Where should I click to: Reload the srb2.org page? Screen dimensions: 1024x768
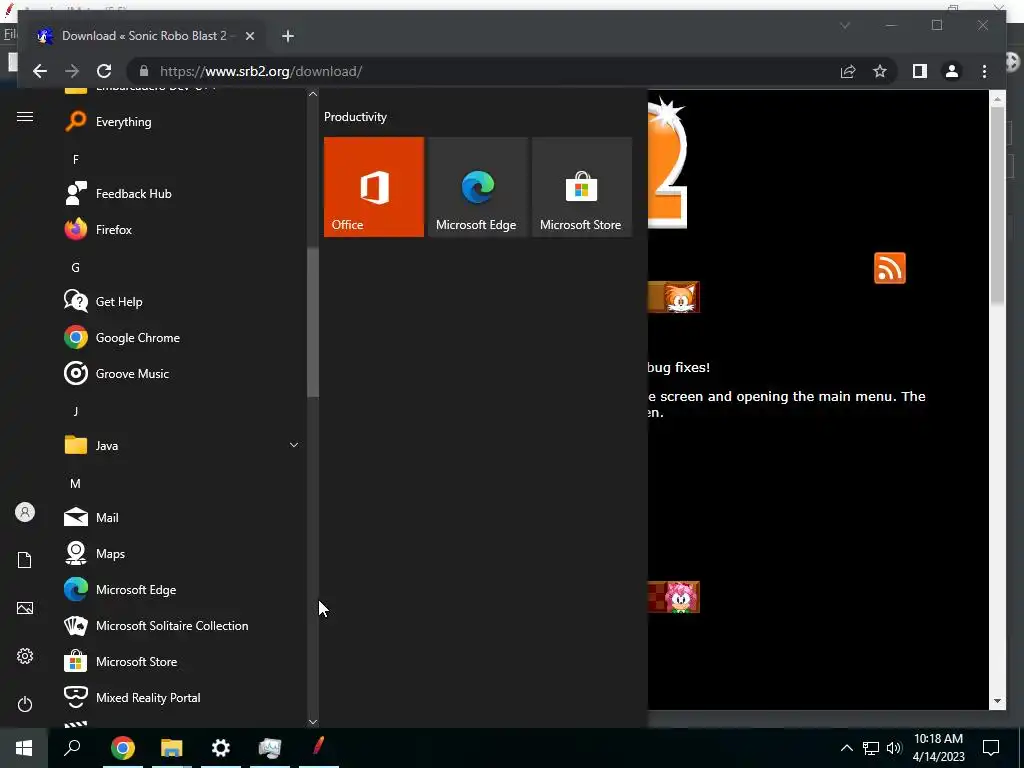click(104, 71)
